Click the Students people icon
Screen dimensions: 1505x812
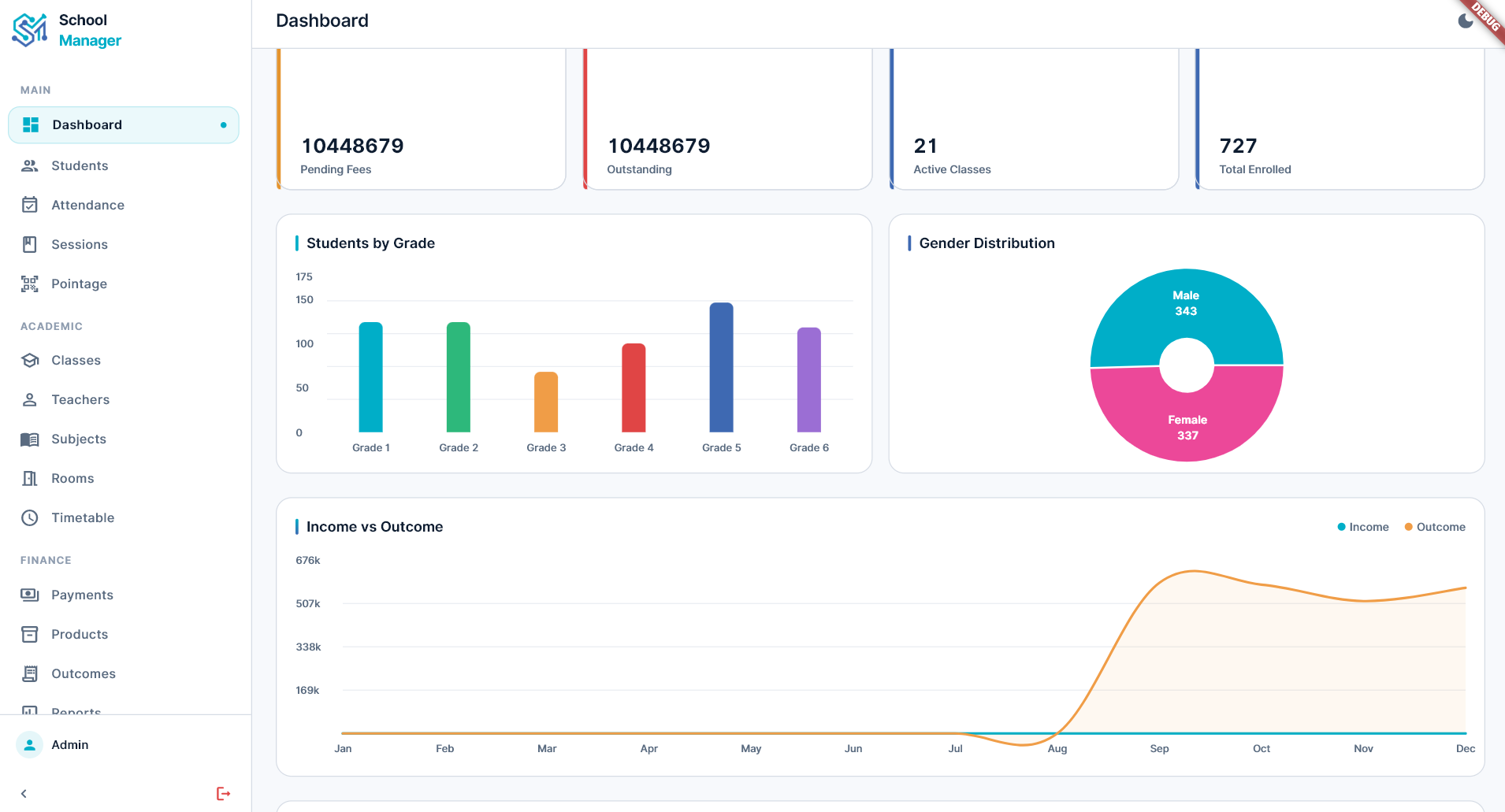coord(30,165)
